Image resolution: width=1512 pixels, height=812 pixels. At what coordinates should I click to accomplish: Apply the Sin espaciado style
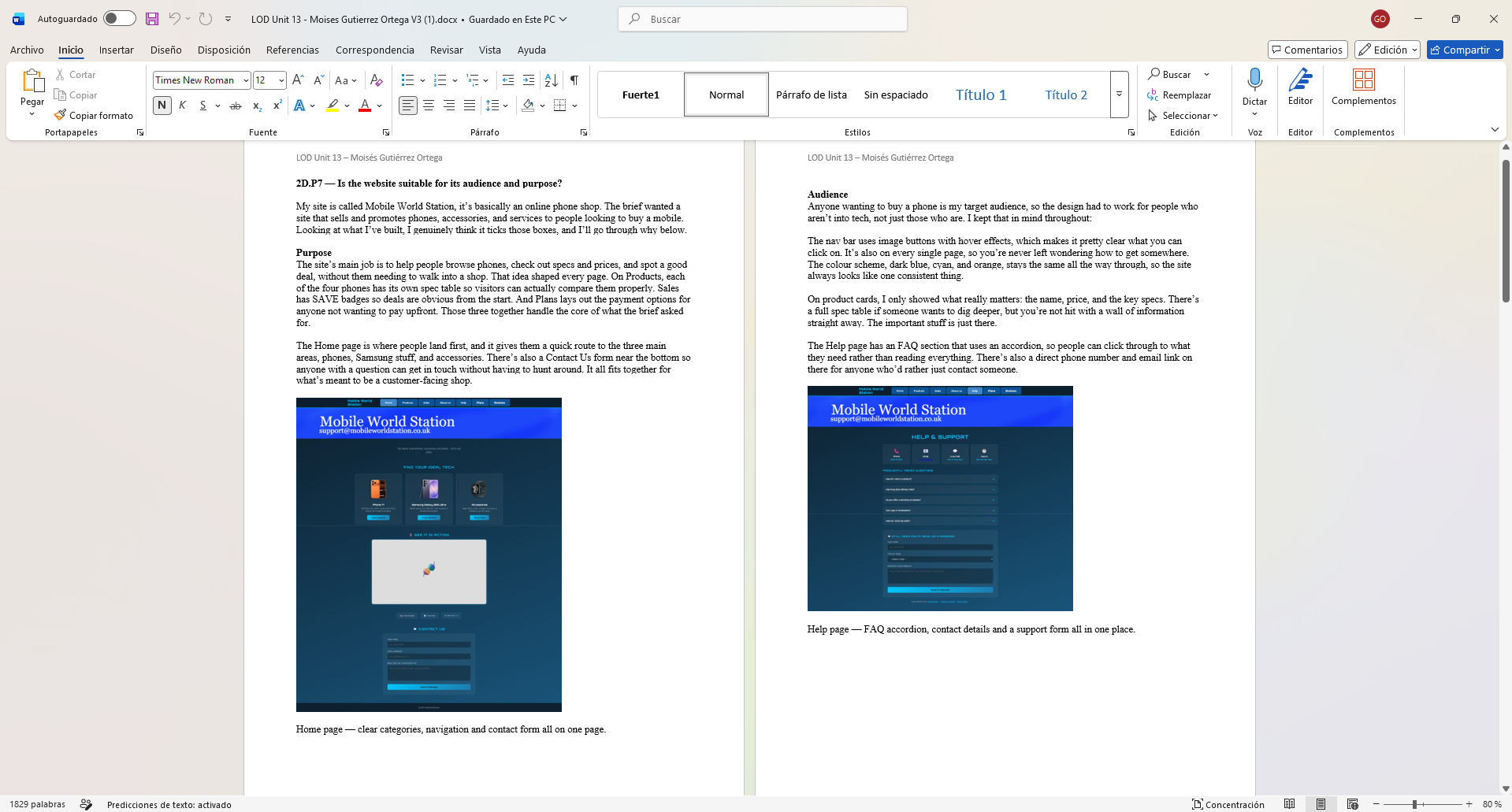896,95
